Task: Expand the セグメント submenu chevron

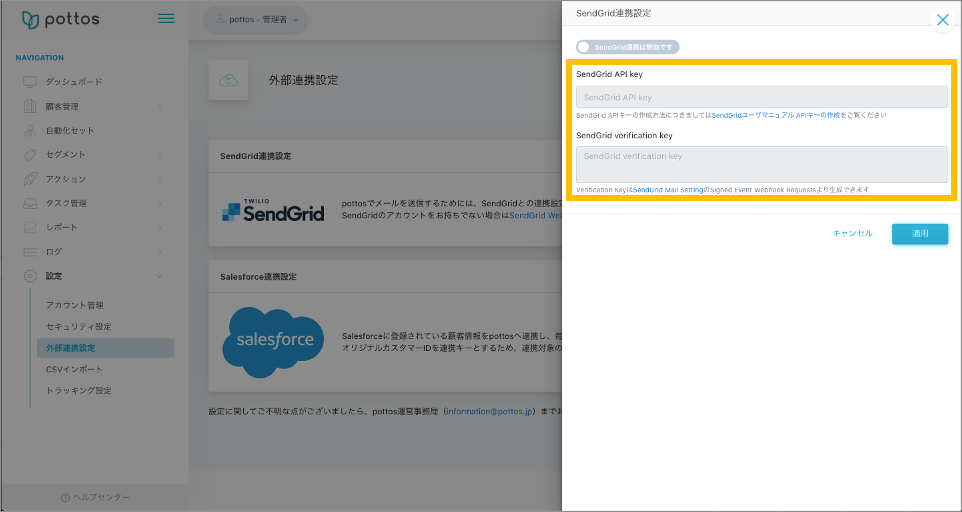Action: pyautogui.click(x=160, y=155)
